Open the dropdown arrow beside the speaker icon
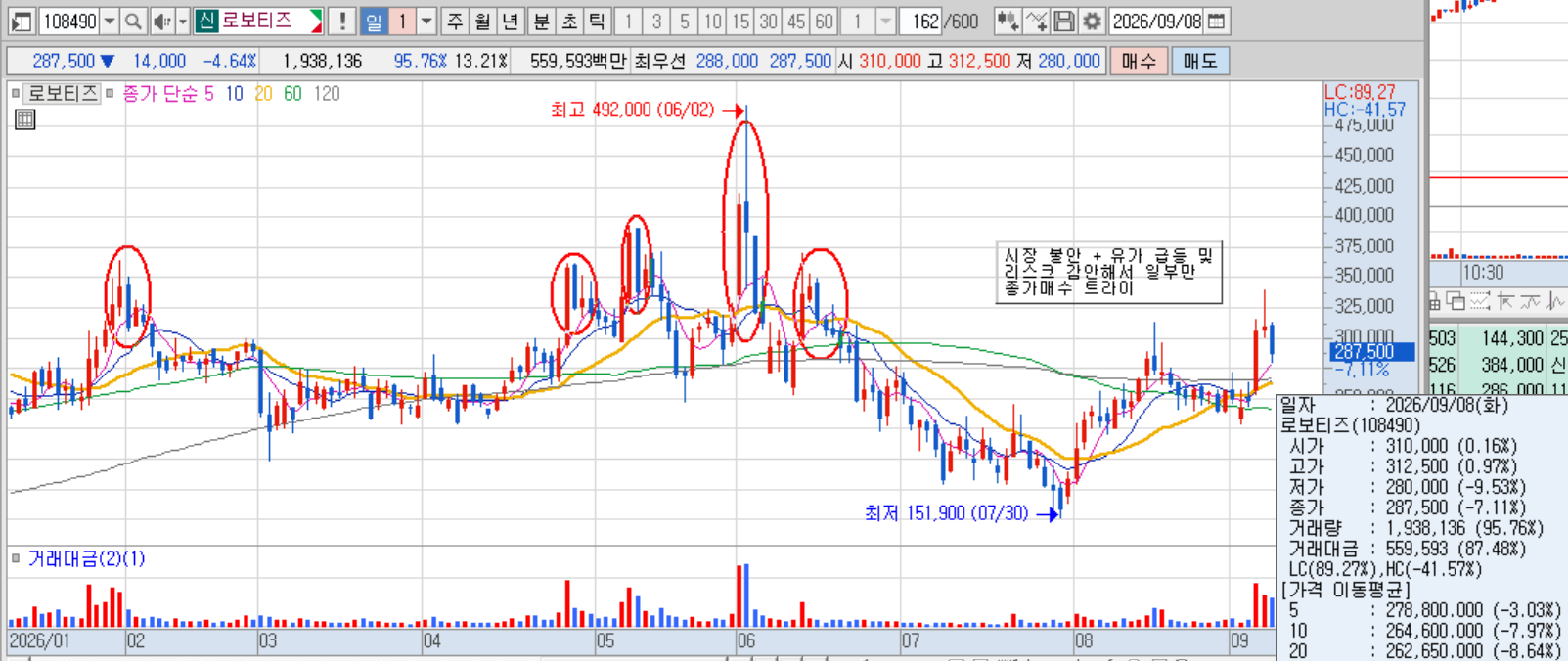Viewport: 1568px width, 661px height. coord(183,21)
